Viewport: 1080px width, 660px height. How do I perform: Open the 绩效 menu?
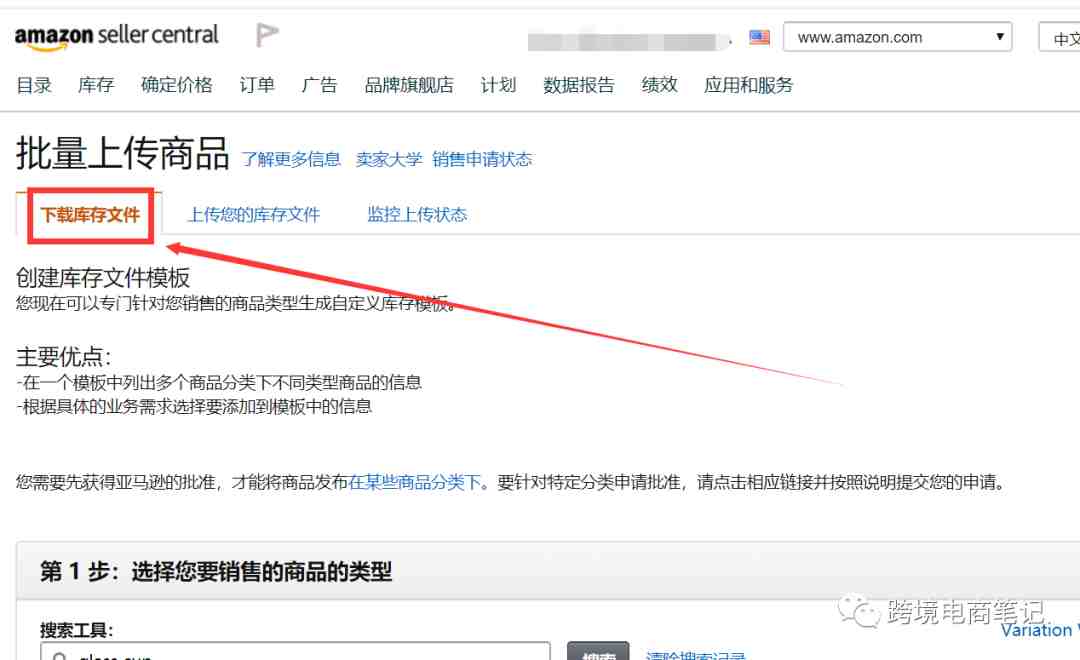[659, 85]
